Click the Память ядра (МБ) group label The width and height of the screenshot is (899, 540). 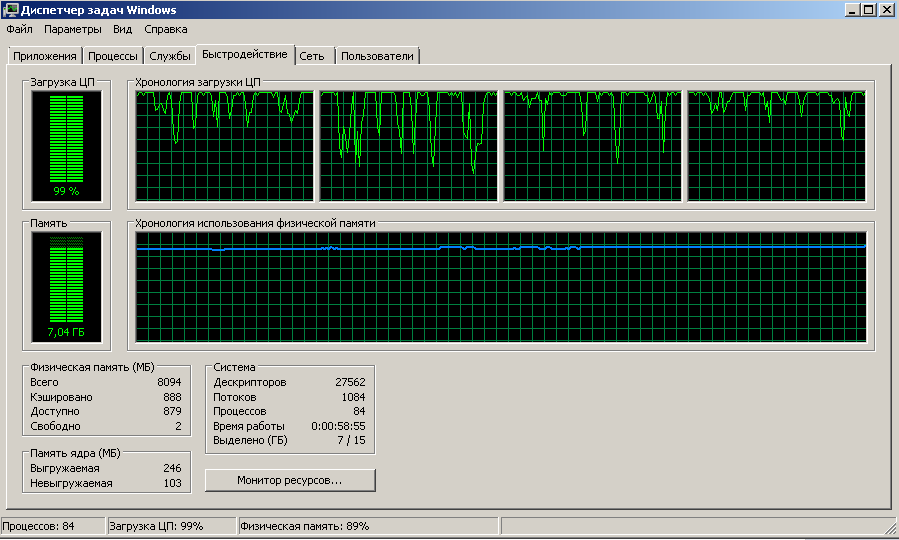click(75, 453)
